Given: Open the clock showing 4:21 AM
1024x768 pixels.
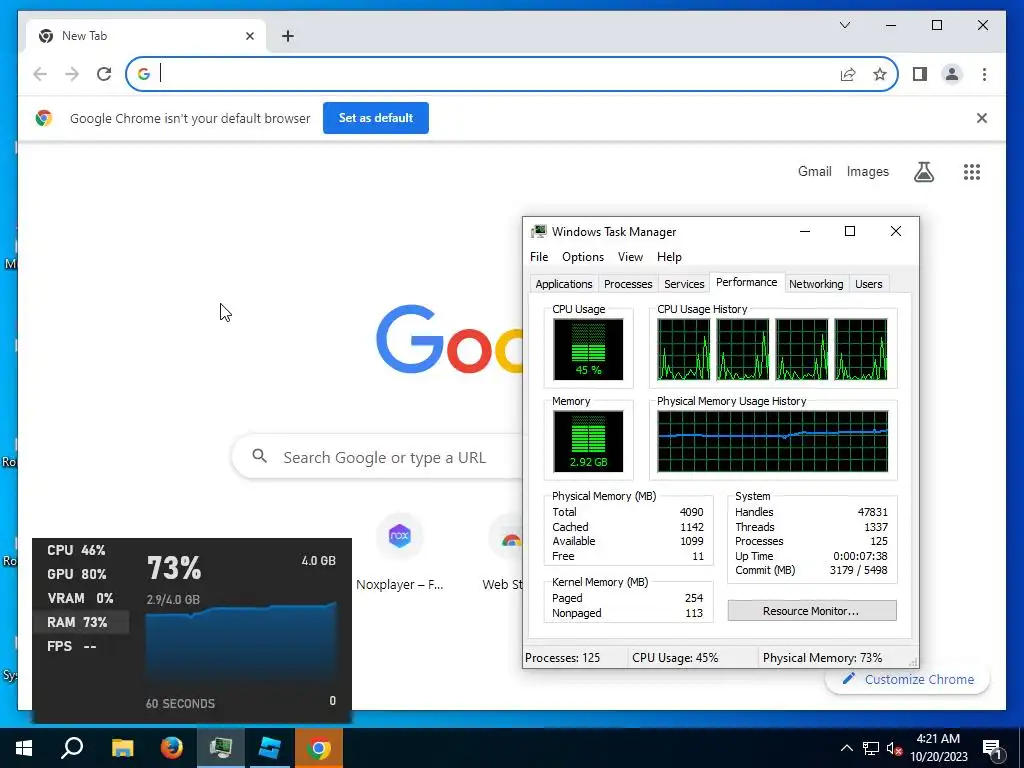Looking at the screenshot, I should 938,748.
